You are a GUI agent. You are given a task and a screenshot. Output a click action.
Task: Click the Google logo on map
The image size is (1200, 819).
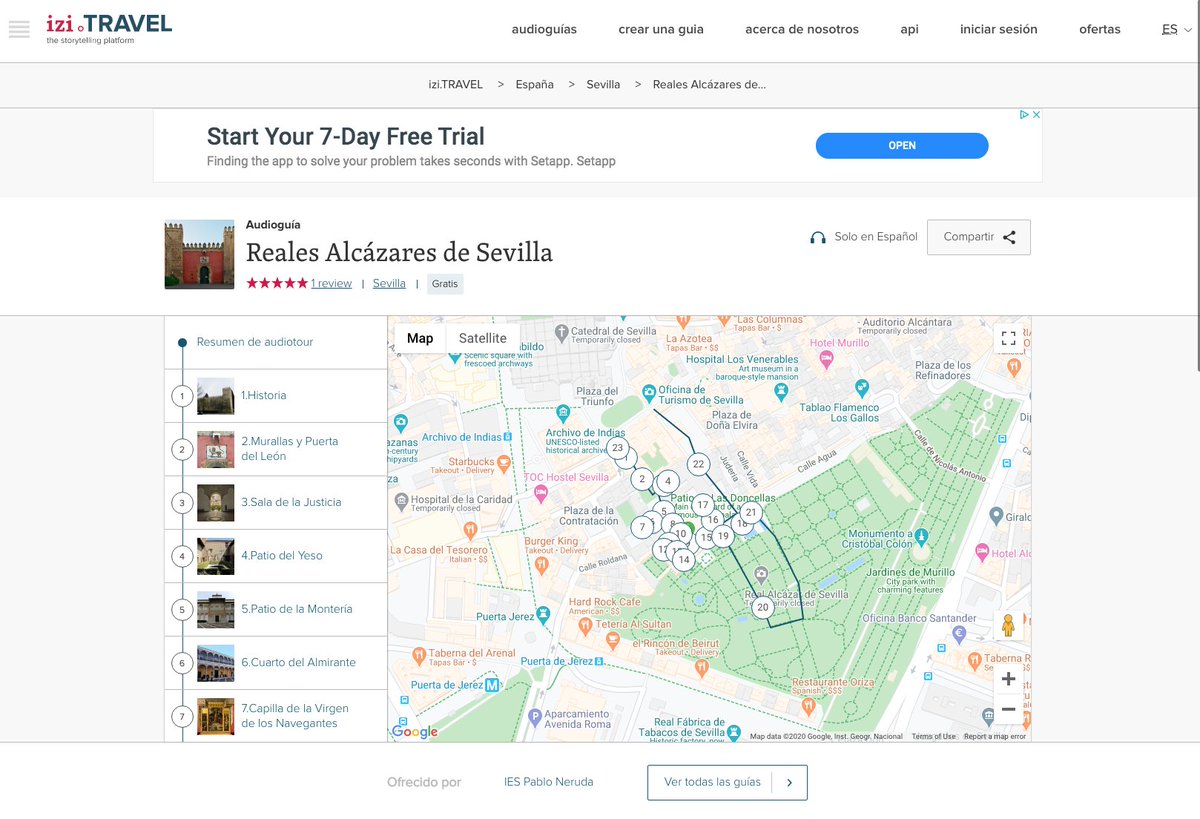point(415,732)
